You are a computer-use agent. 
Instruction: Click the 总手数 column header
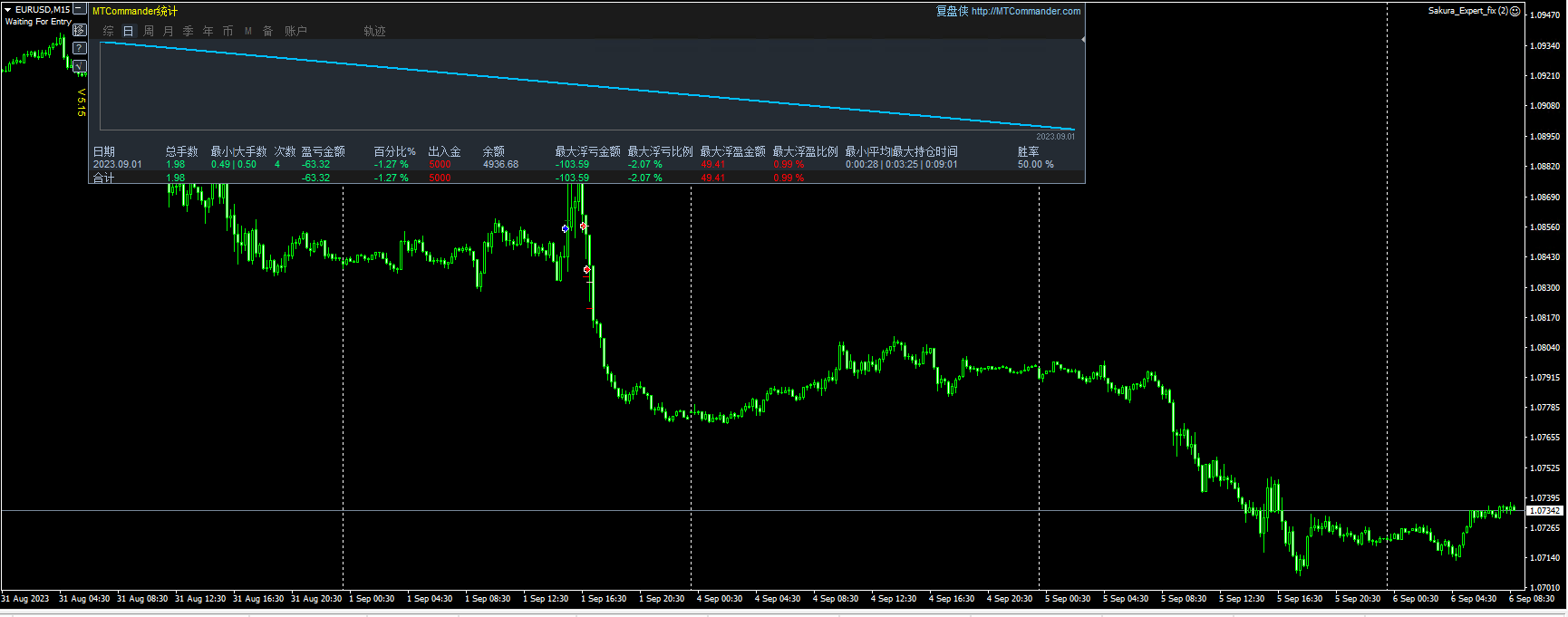tap(182, 151)
